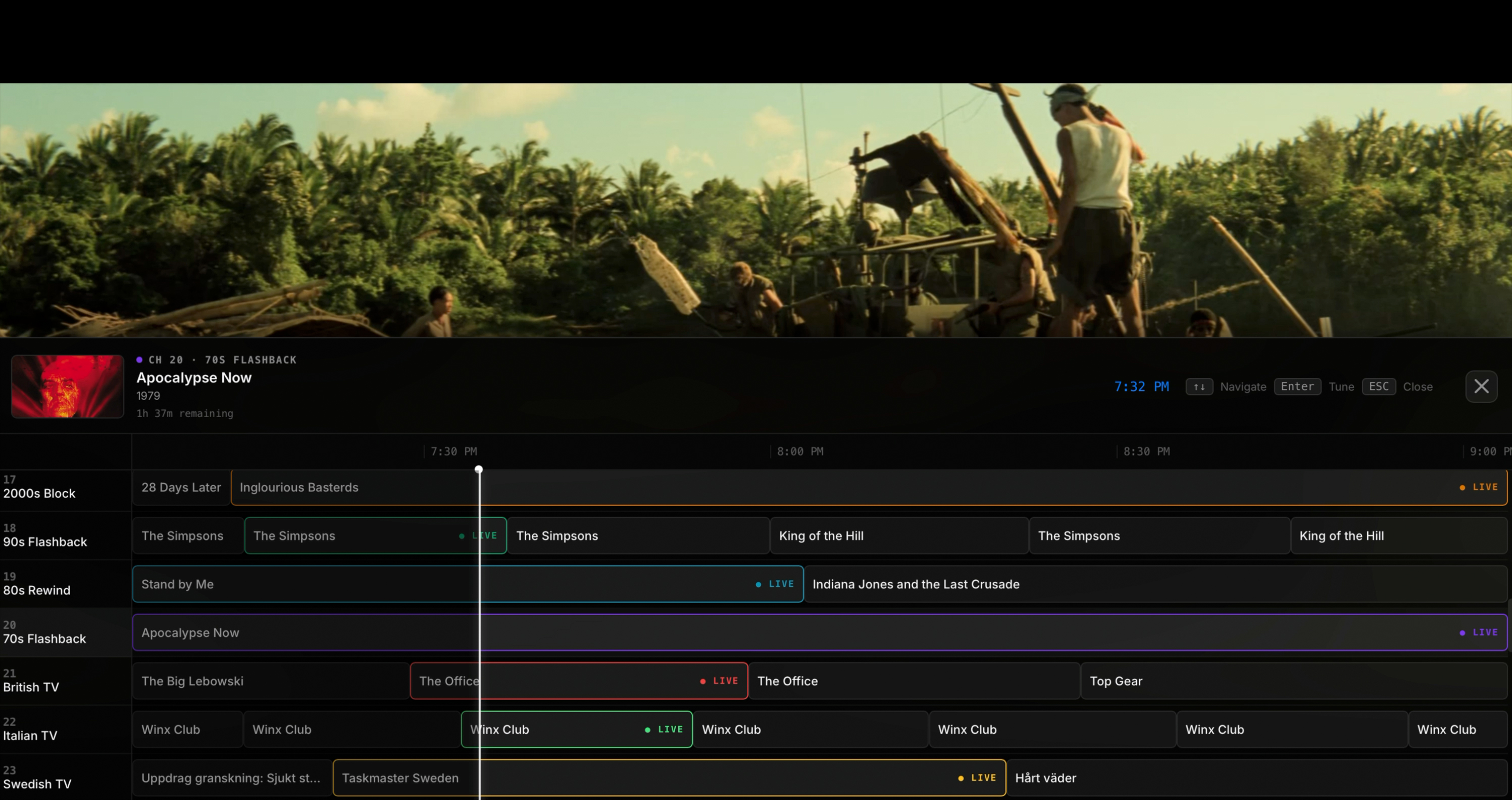Select Indiana Jones and the Last Crusade

click(x=916, y=584)
